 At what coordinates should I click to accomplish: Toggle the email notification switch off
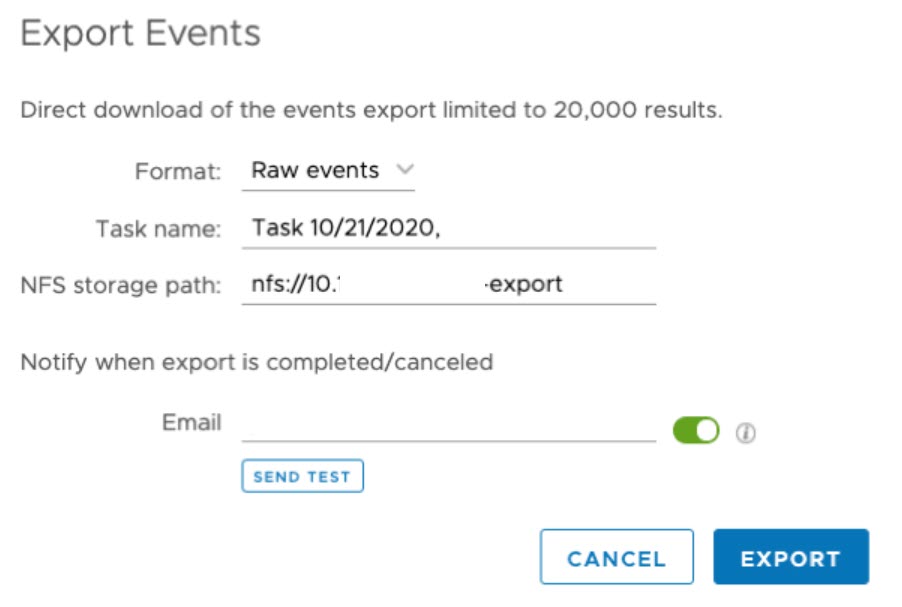[696, 431]
